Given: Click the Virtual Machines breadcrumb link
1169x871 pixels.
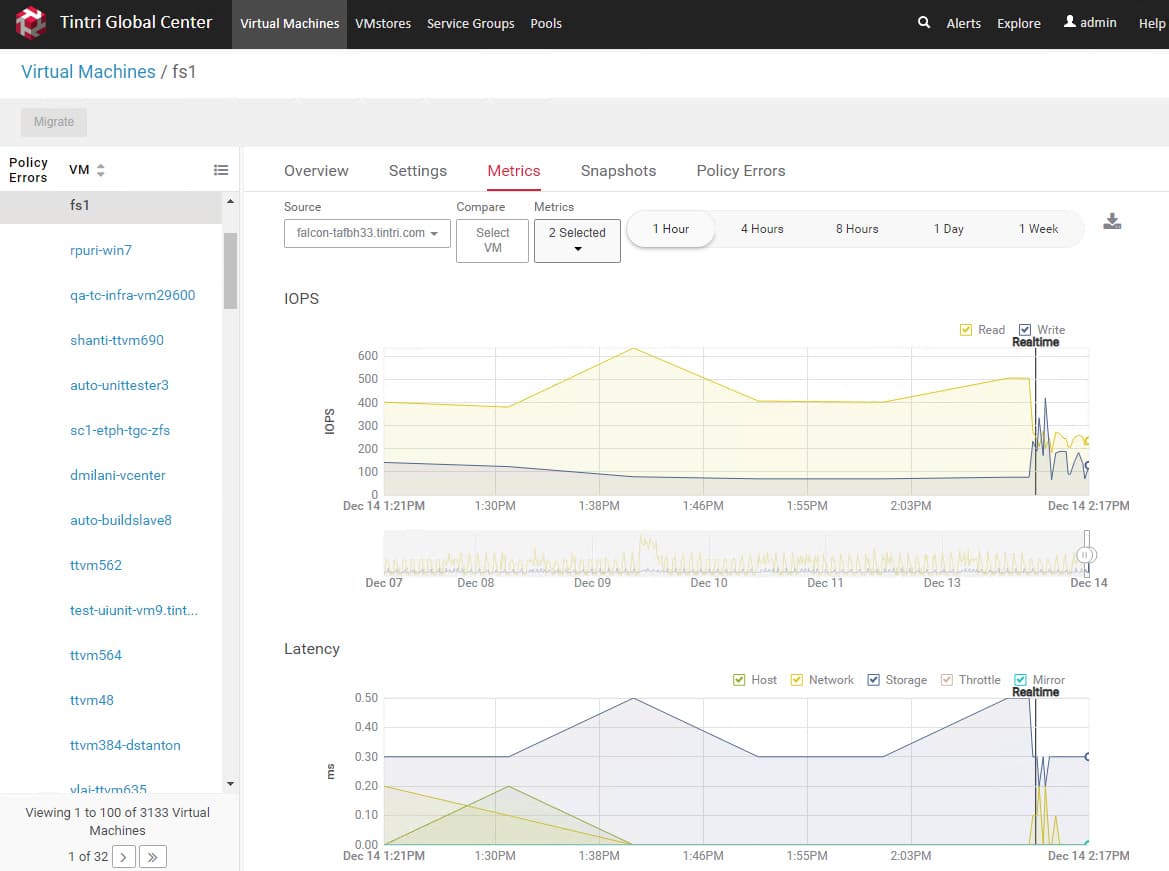Looking at the screenshot, I should point(88,72).
